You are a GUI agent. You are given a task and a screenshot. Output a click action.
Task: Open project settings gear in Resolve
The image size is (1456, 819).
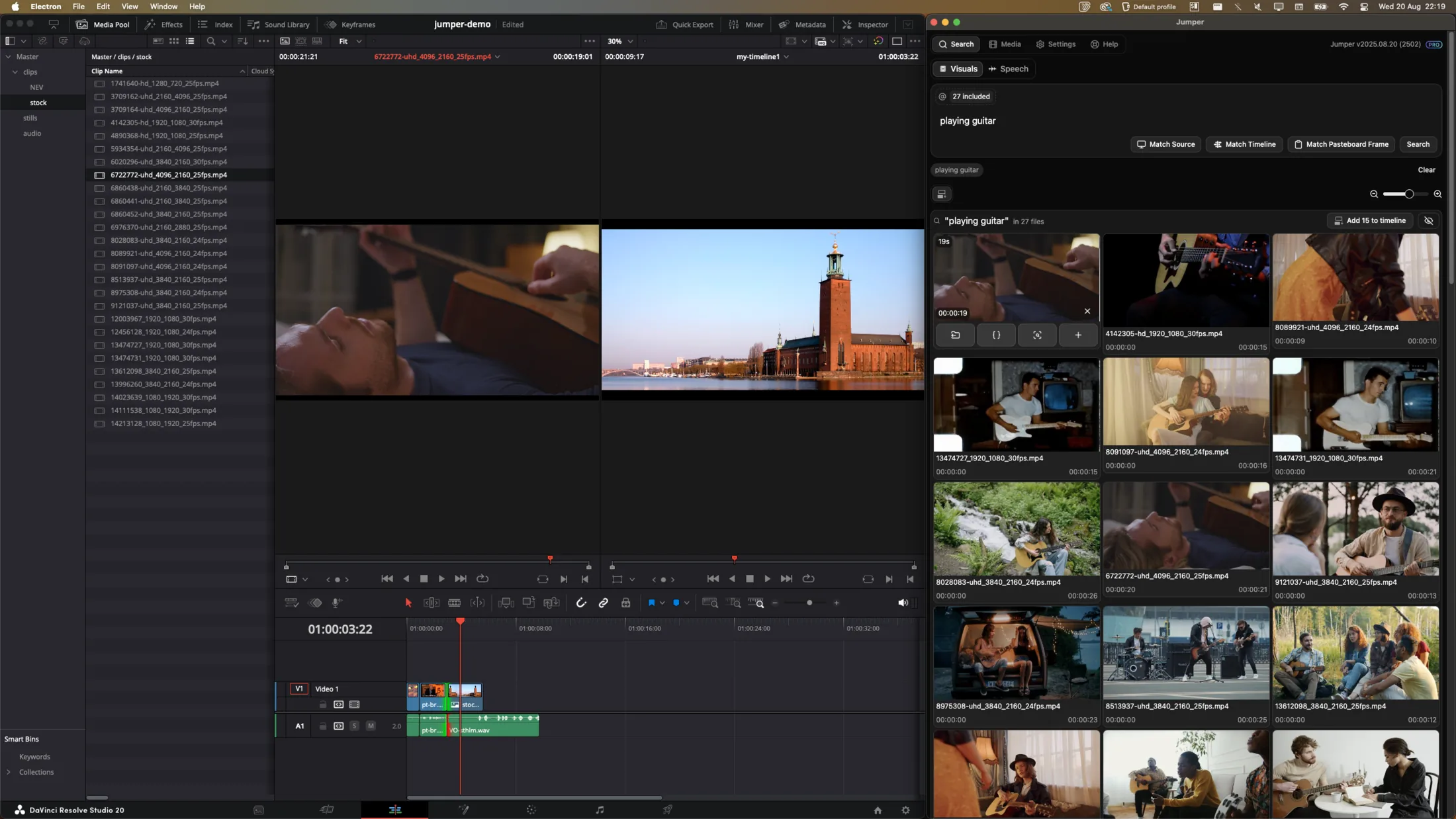tap(905, 810)
